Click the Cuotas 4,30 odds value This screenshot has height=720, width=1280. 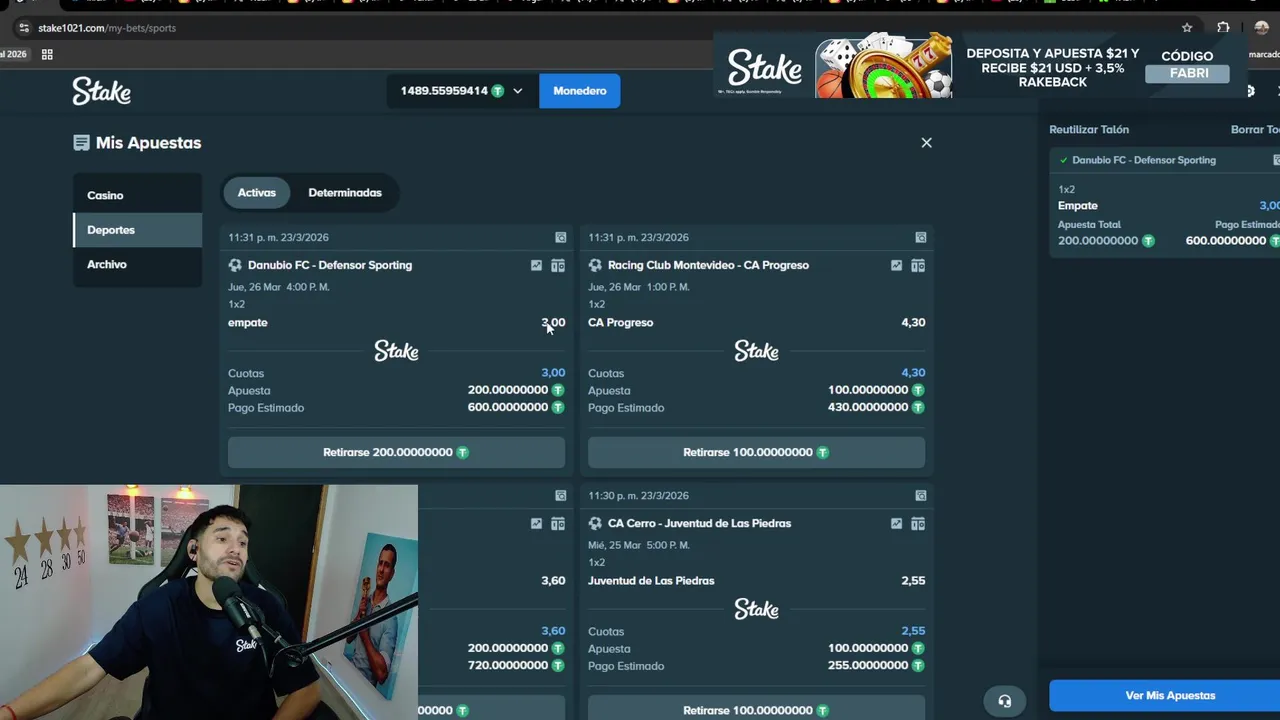coord(913,373)
